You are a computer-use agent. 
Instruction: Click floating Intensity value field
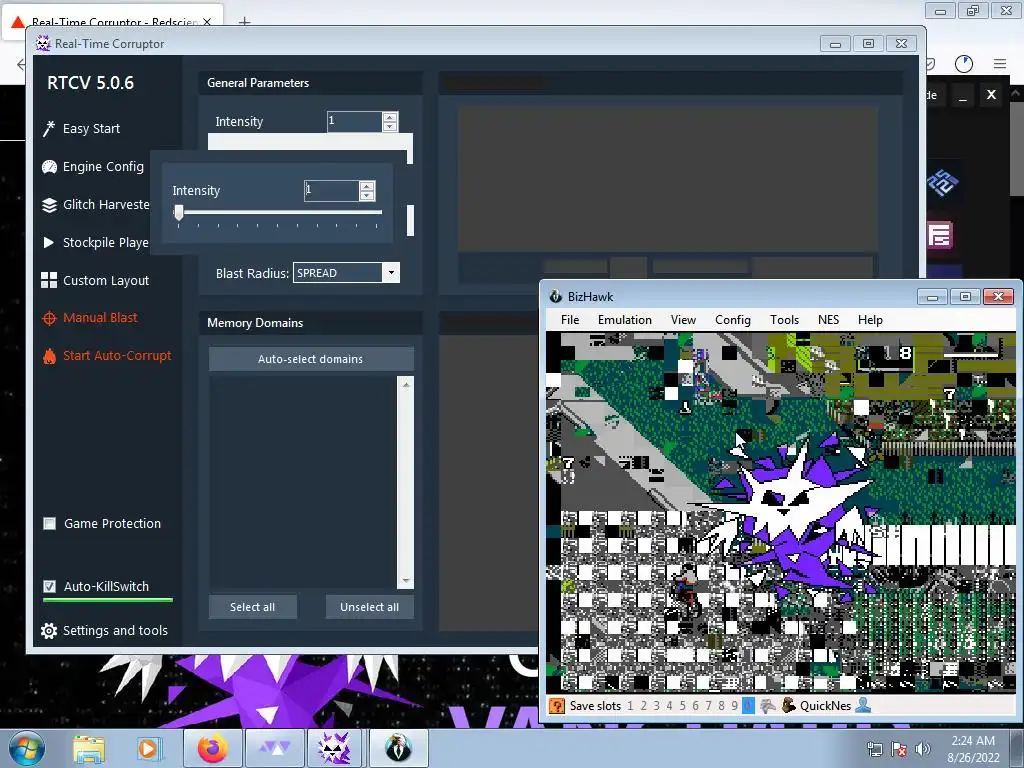pos(332,191)
